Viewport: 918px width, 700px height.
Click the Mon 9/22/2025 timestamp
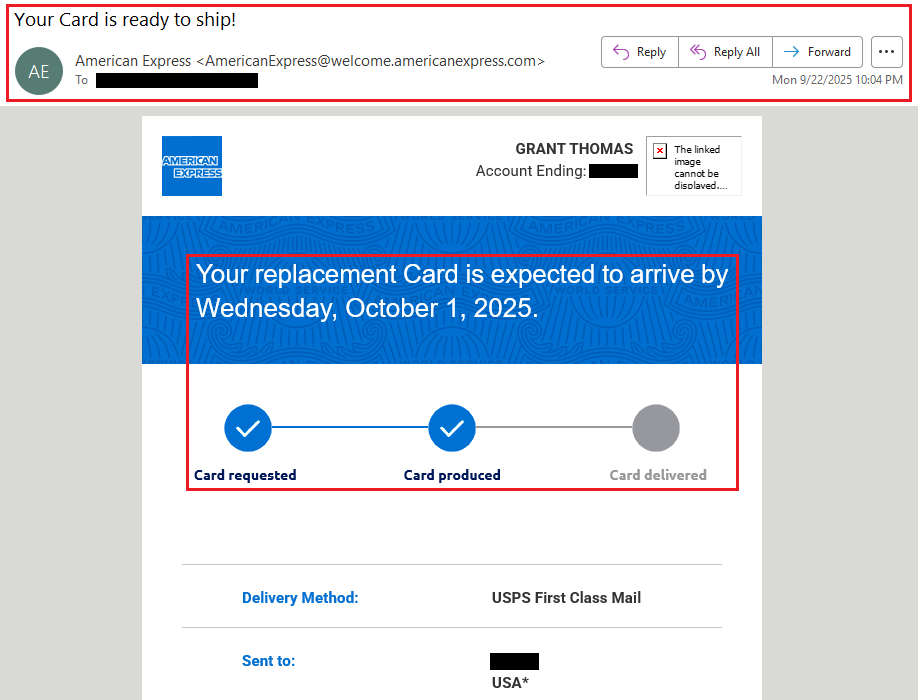(x=837, y=80)
